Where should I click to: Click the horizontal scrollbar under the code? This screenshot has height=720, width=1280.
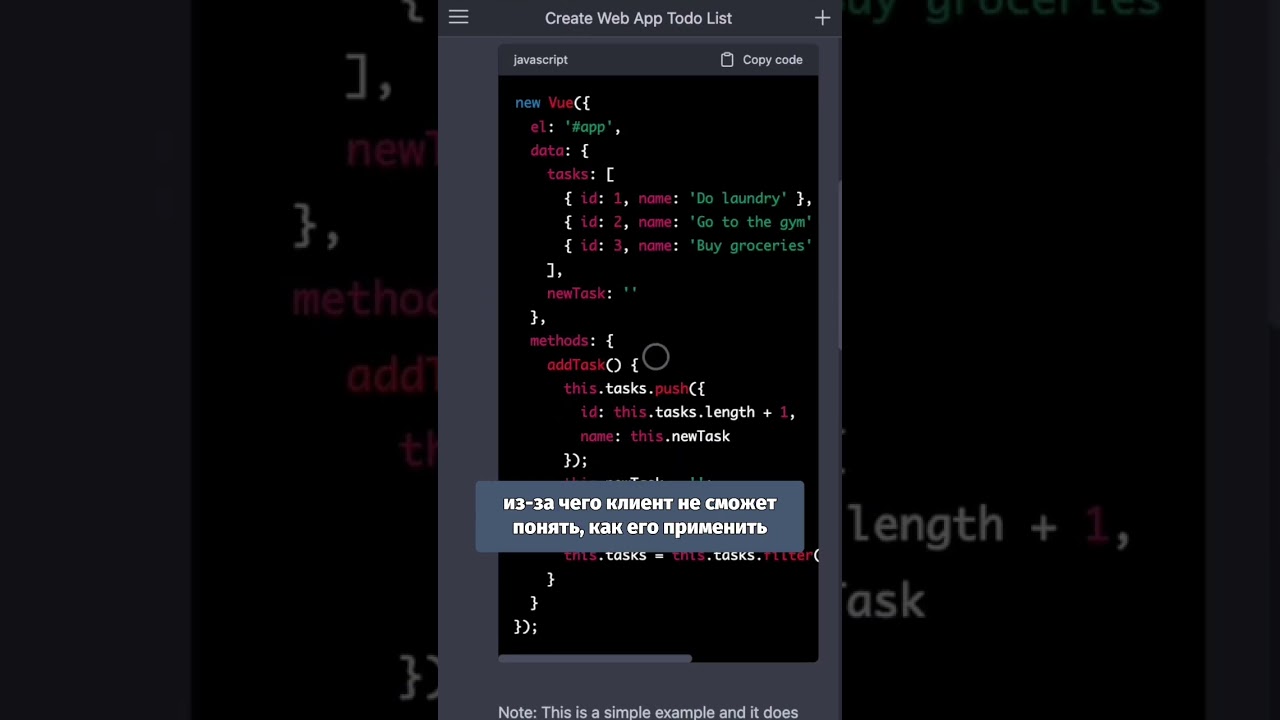coord(595,658)
